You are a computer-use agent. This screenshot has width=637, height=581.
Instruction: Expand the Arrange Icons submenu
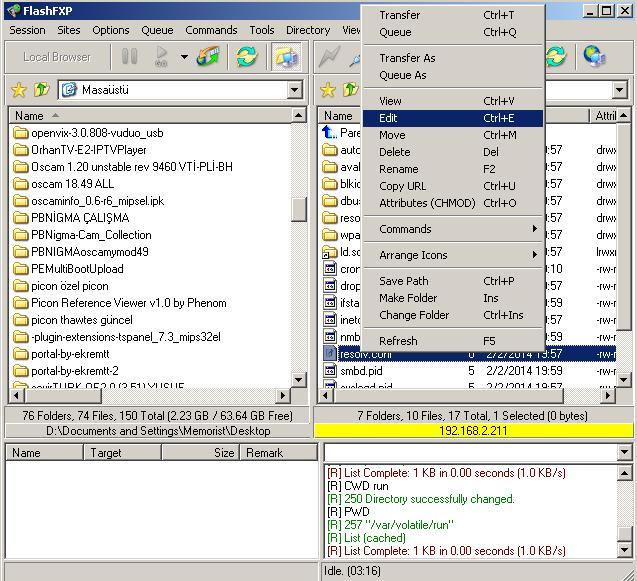tap(453, 255)
